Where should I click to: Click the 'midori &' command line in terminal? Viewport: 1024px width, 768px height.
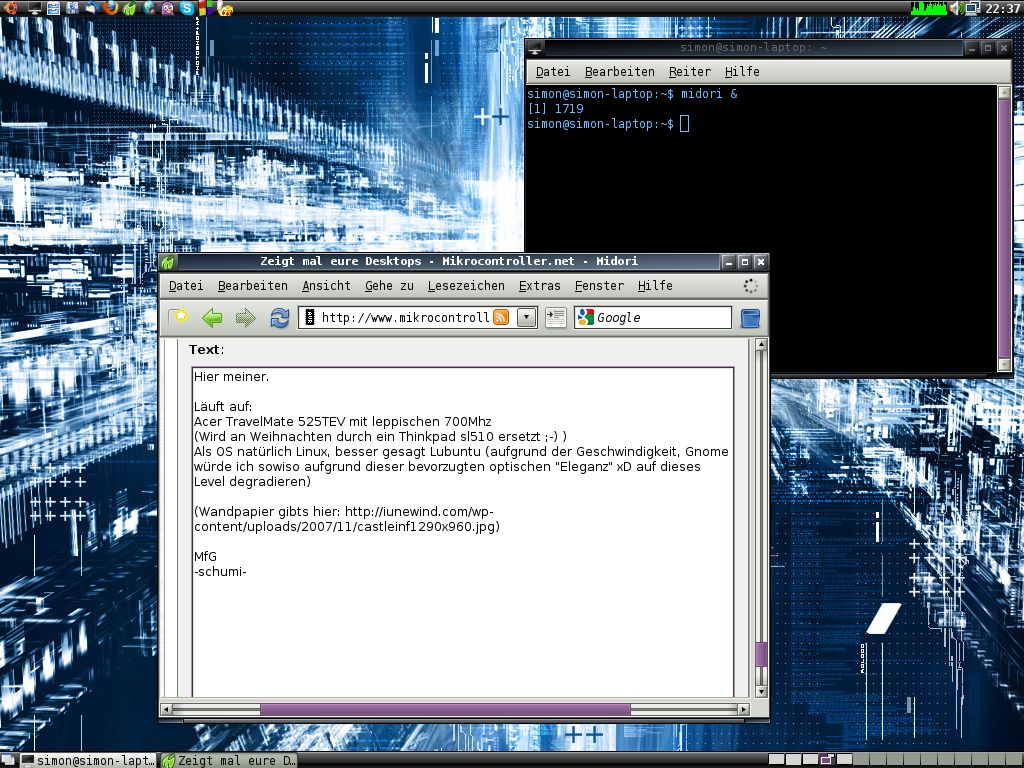pos(709,94)
